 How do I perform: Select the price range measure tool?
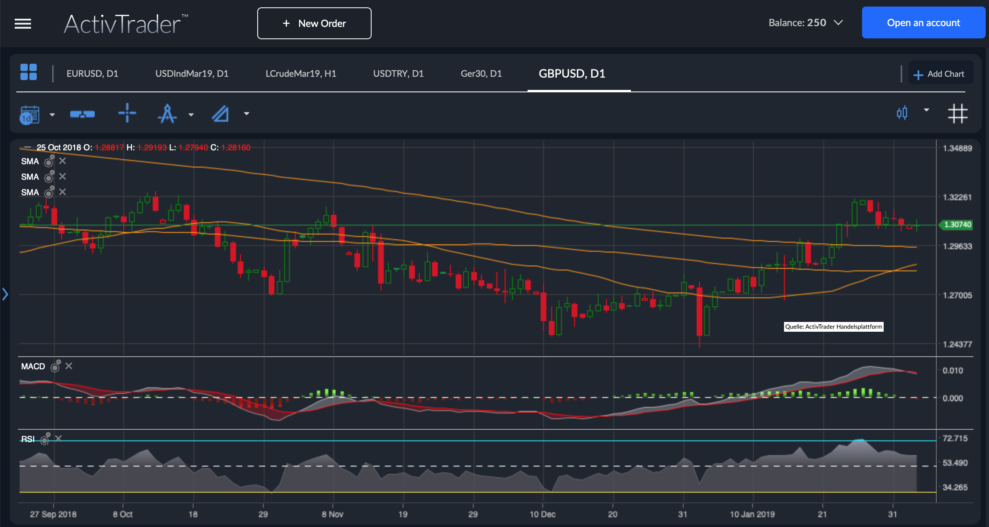pos(82,114)
